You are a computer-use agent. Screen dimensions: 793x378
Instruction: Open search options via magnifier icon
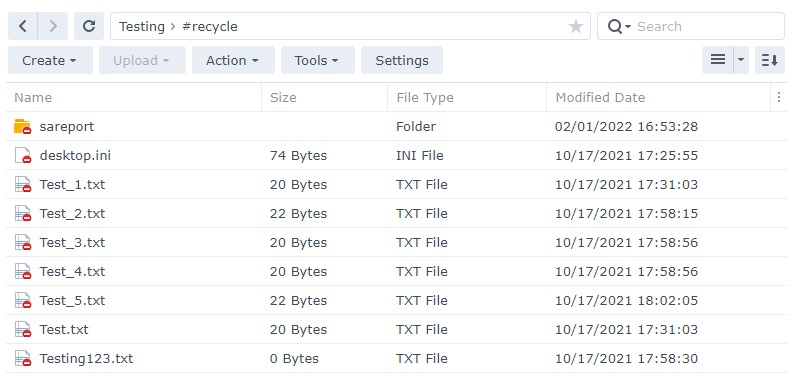tap(619, 26)
